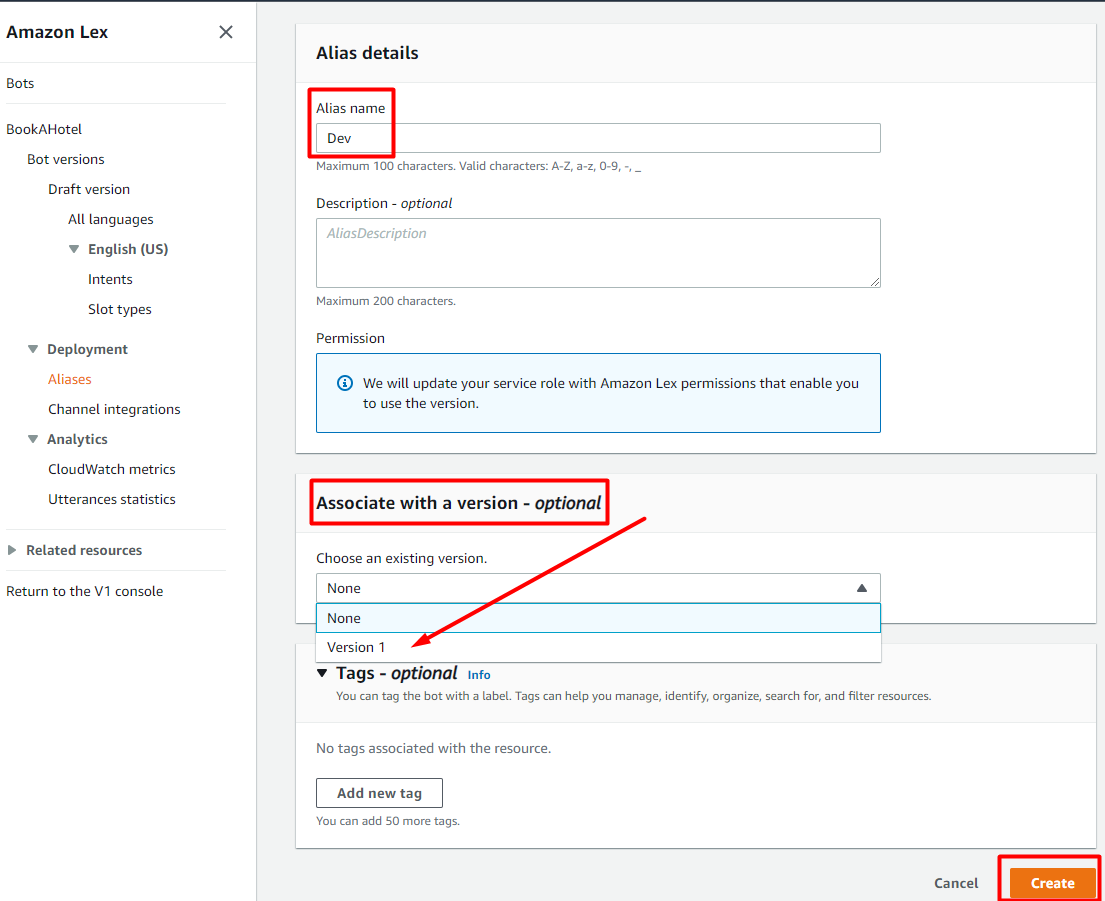Select Version 1 from the version dropdown
Viewport: 1105px width, 901px height.
point(355,648)
